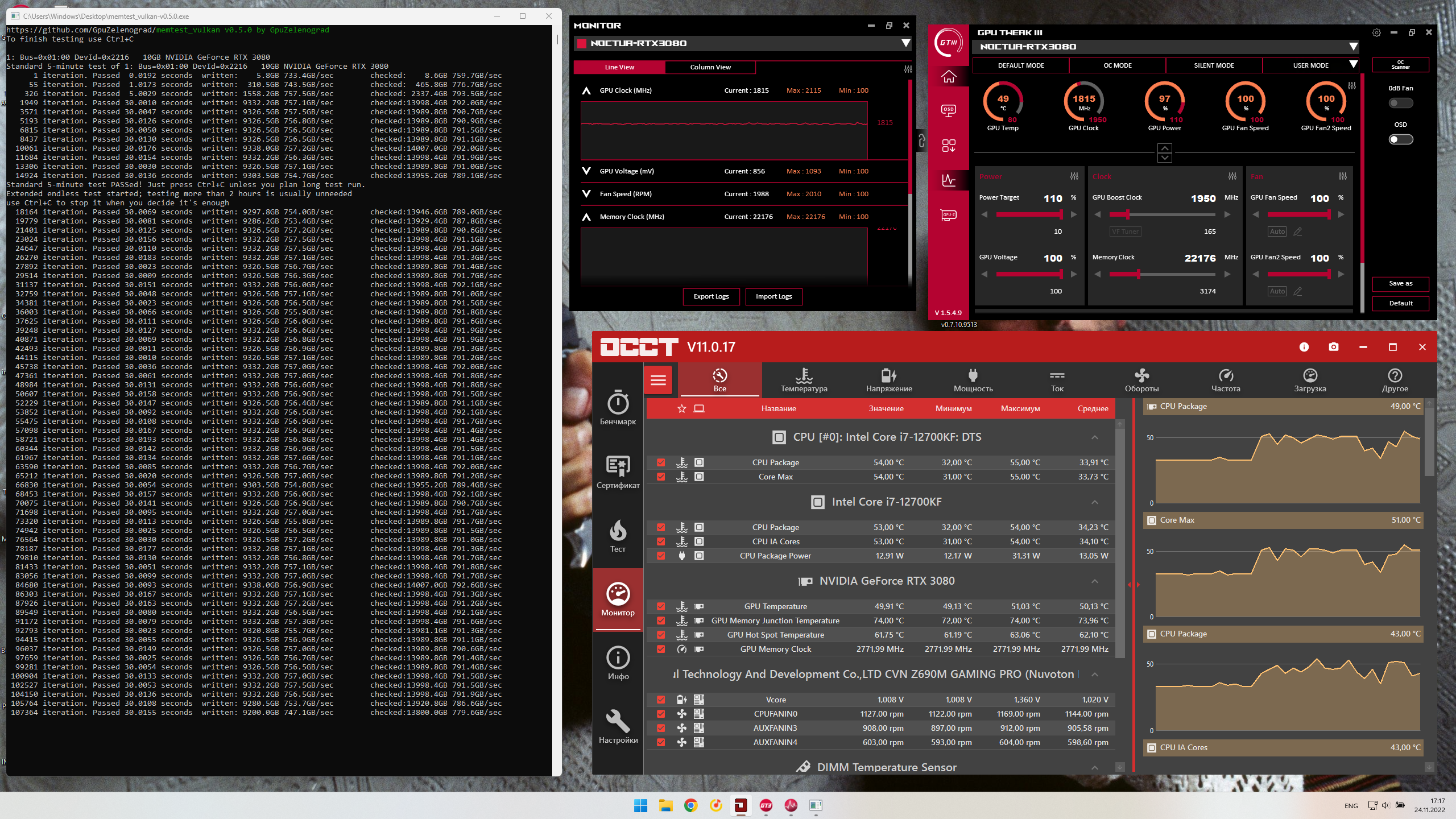Click GPU Tweak home icon
1456x819 pixels.
pyautogui.click(x=948, y=76)
